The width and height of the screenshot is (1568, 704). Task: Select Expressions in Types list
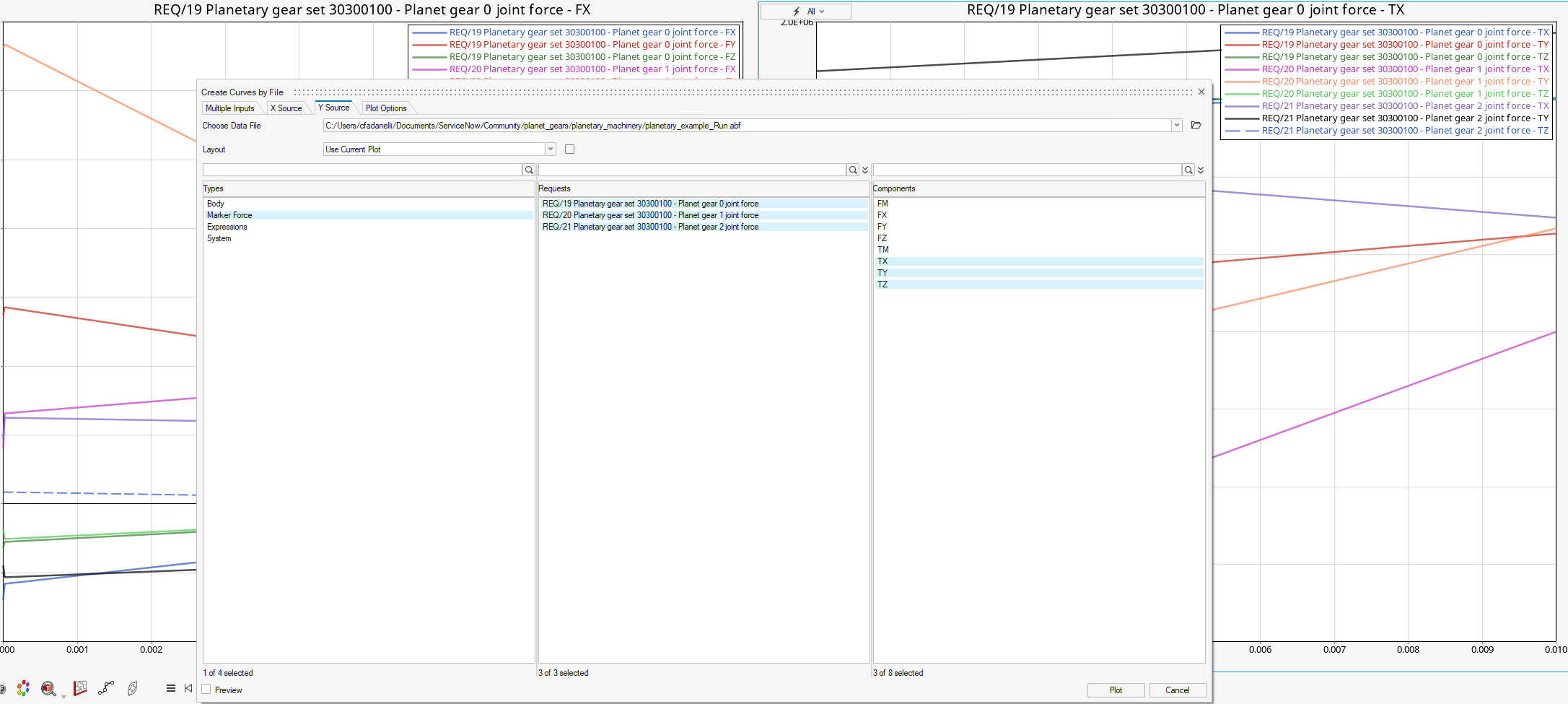pos(369,227)
